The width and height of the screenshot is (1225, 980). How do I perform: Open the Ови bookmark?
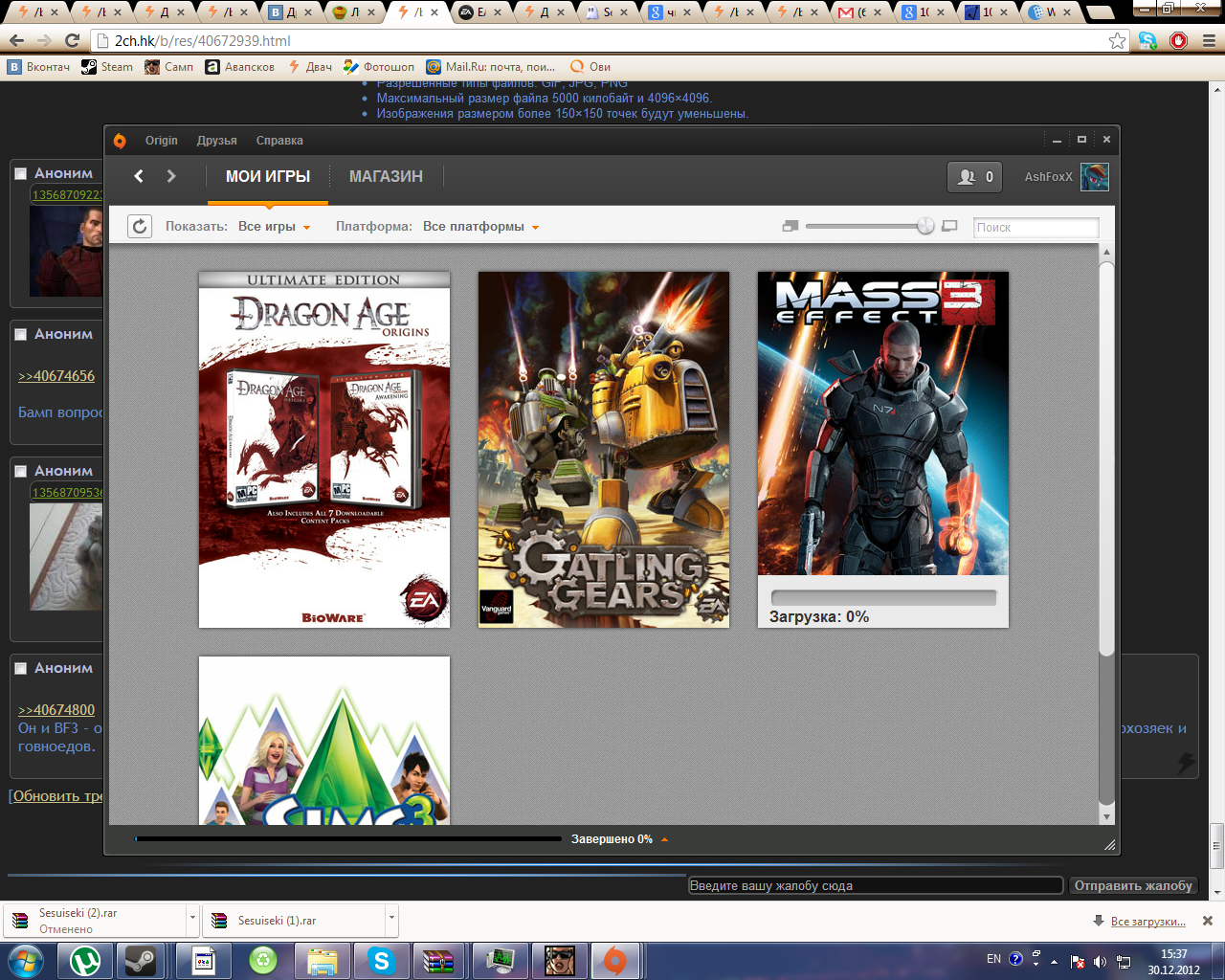(590, 67)
